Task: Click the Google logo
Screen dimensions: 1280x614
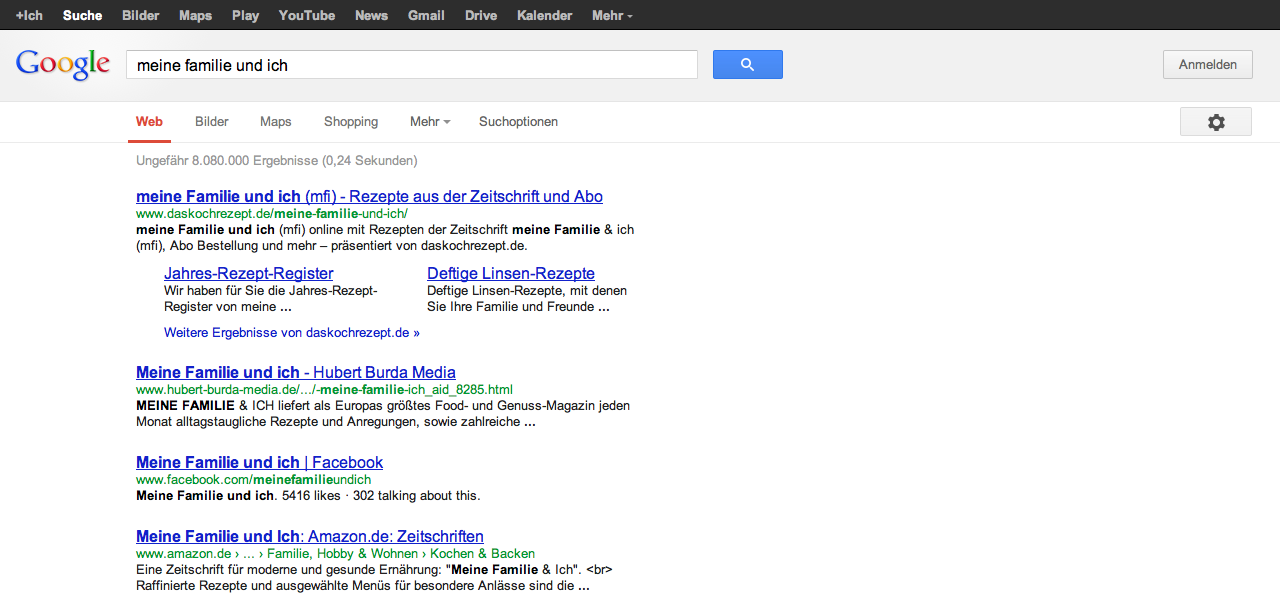Action: tap(62, 65)
